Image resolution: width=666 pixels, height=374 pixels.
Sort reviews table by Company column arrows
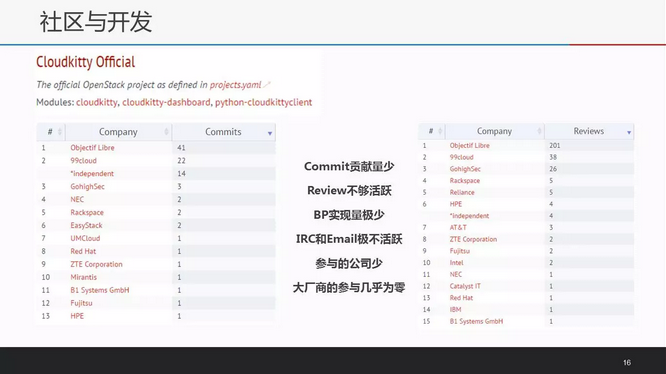pyautogui.click(x=539, y=131)
